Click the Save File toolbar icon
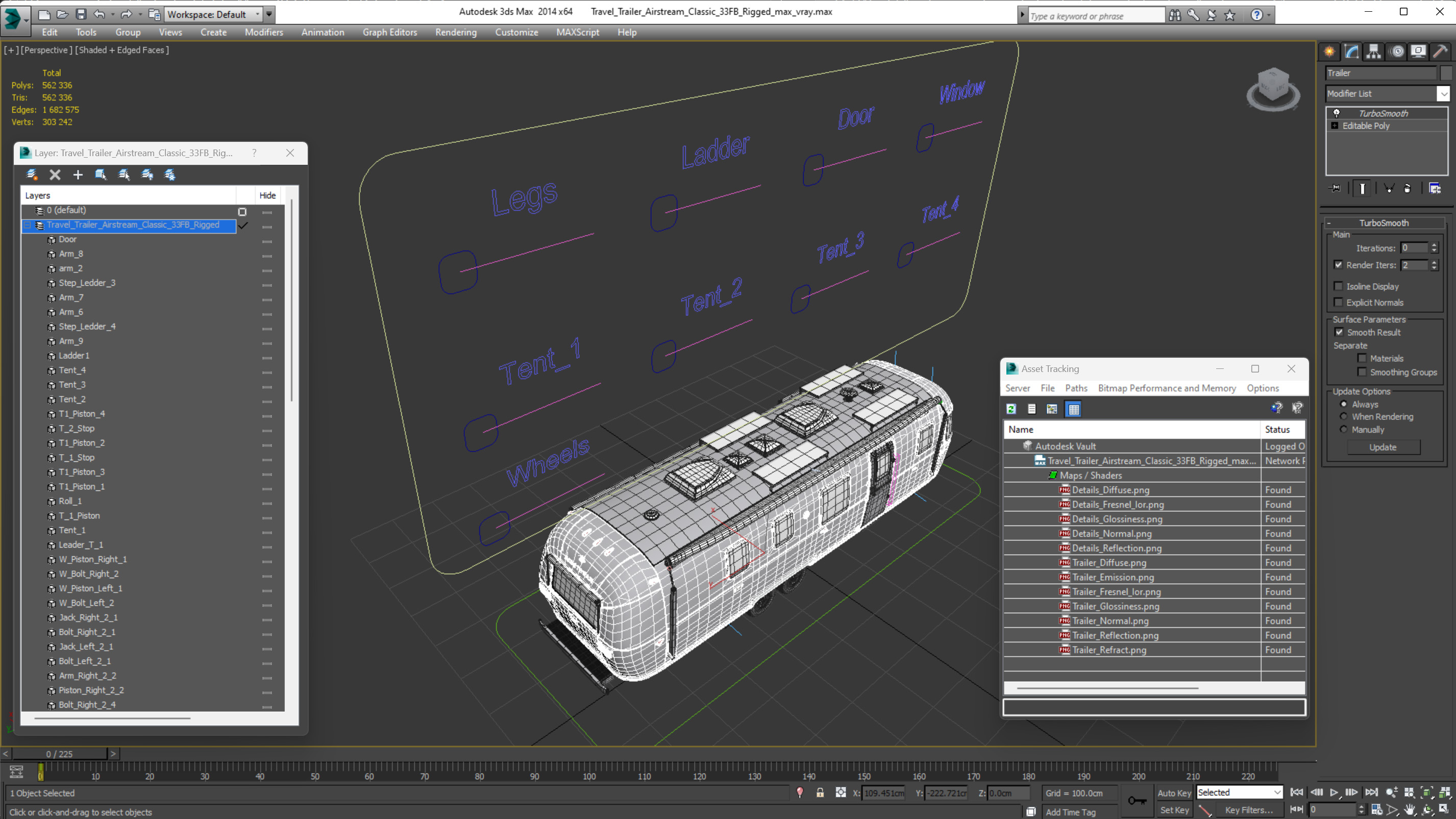The height and width of the screenshot is (819, 1456). tap(81, 14)
